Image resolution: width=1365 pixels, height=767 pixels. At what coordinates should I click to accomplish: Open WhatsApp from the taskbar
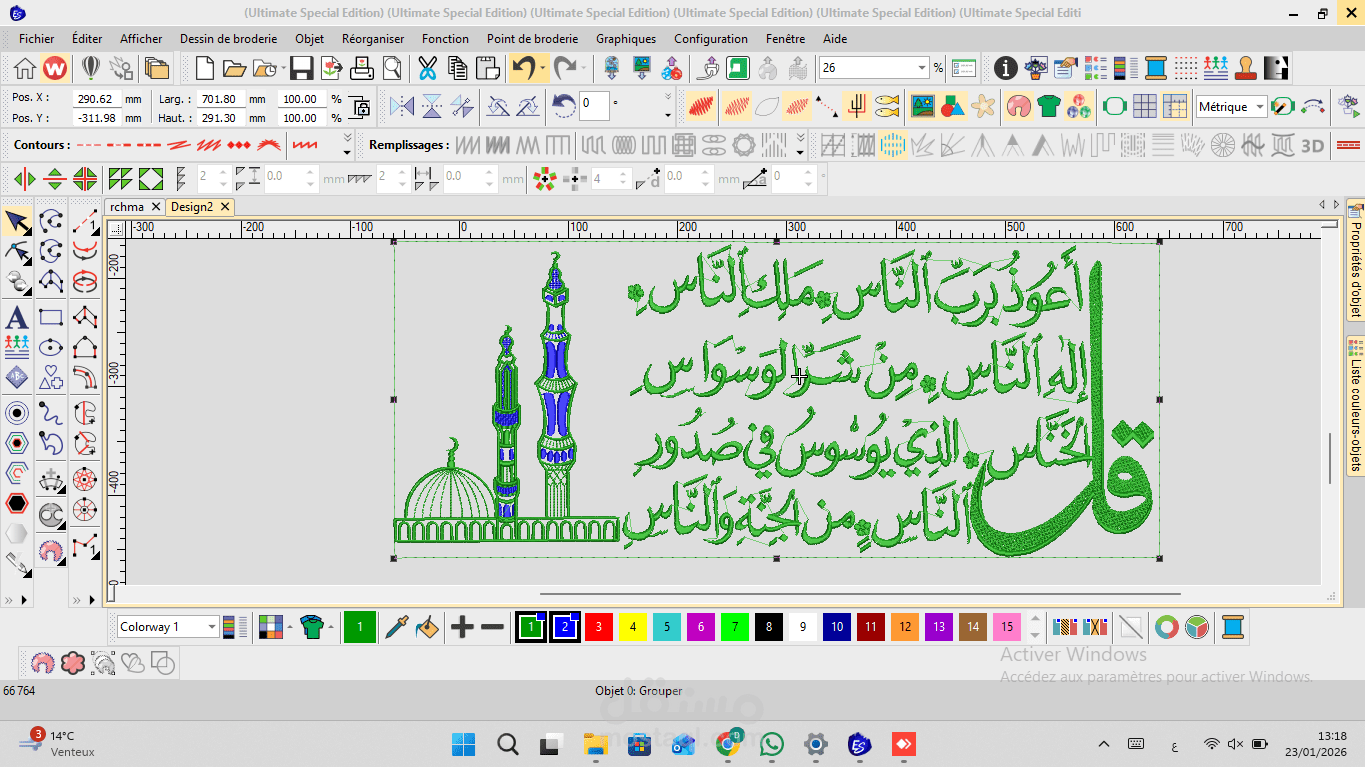[772, 744]
